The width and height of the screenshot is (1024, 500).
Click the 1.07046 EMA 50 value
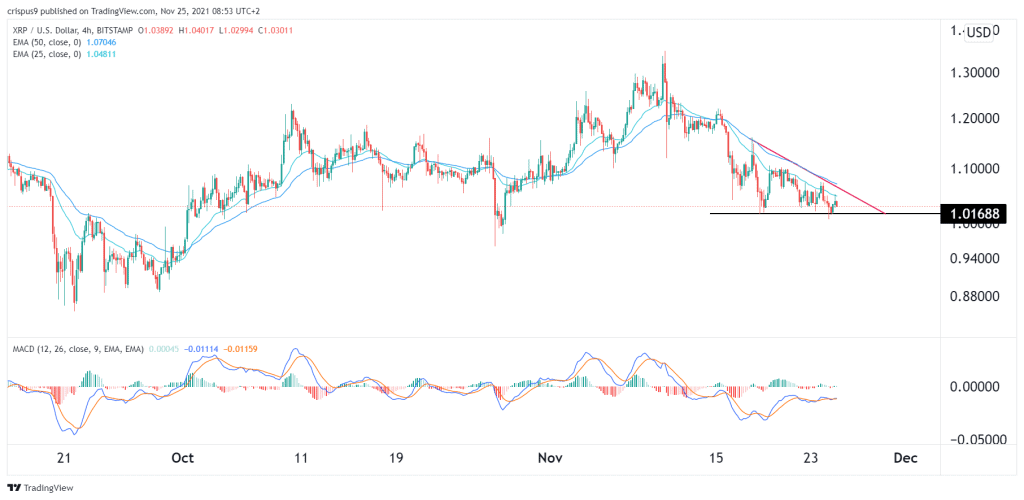103,42
